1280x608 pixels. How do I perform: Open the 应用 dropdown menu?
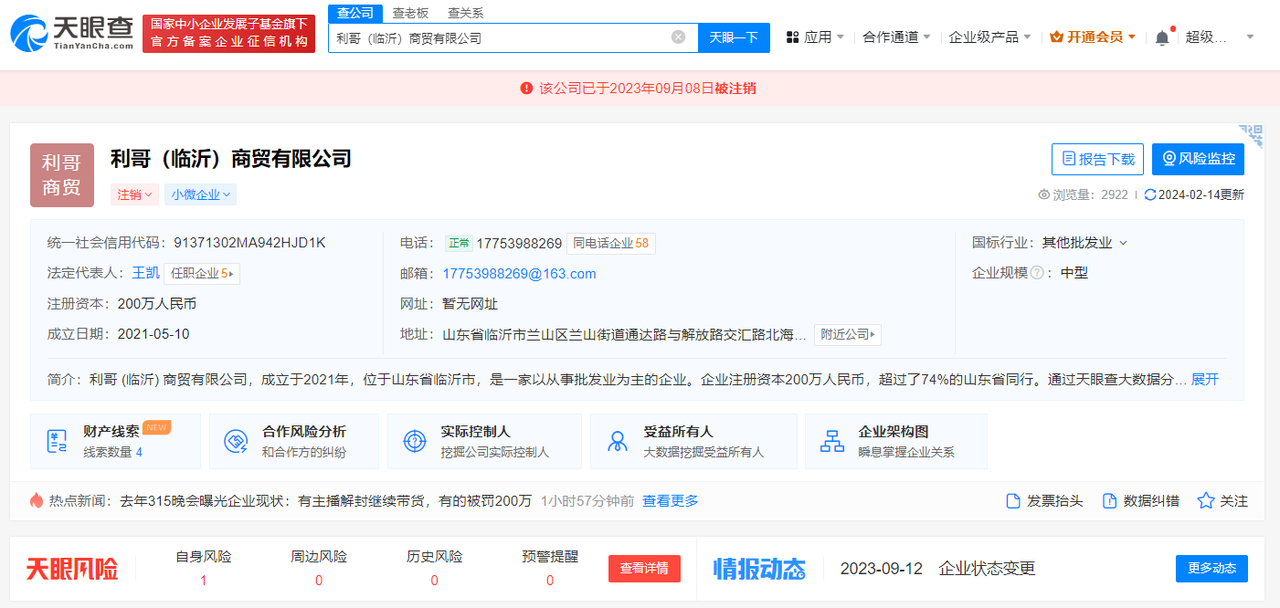coord(815,37)
